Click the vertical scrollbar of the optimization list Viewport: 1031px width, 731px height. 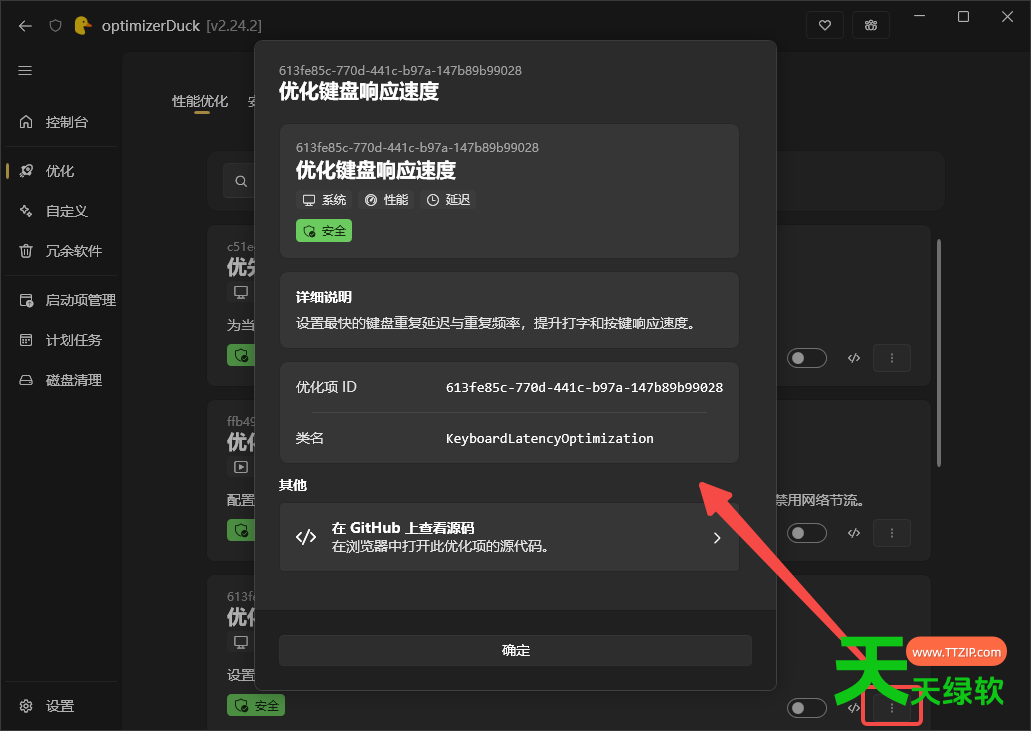point(939,353)
